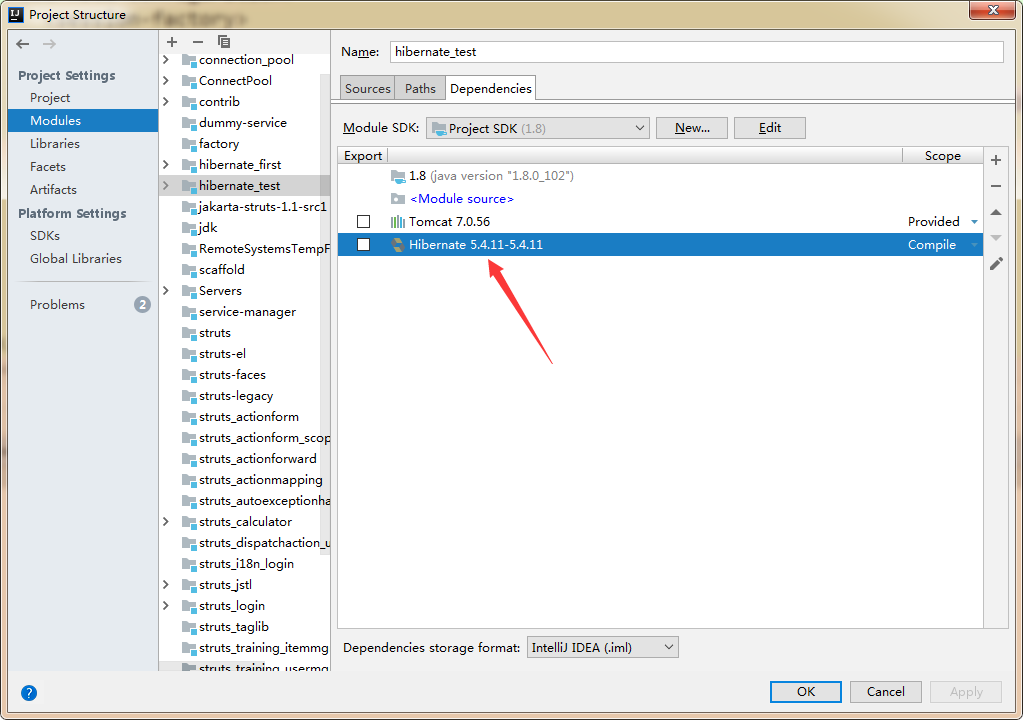Image resolution: width=1023 pixels, height=720 pixels.
Task: Open scope dropdown for Hibernate row
Action: (974, 245)
